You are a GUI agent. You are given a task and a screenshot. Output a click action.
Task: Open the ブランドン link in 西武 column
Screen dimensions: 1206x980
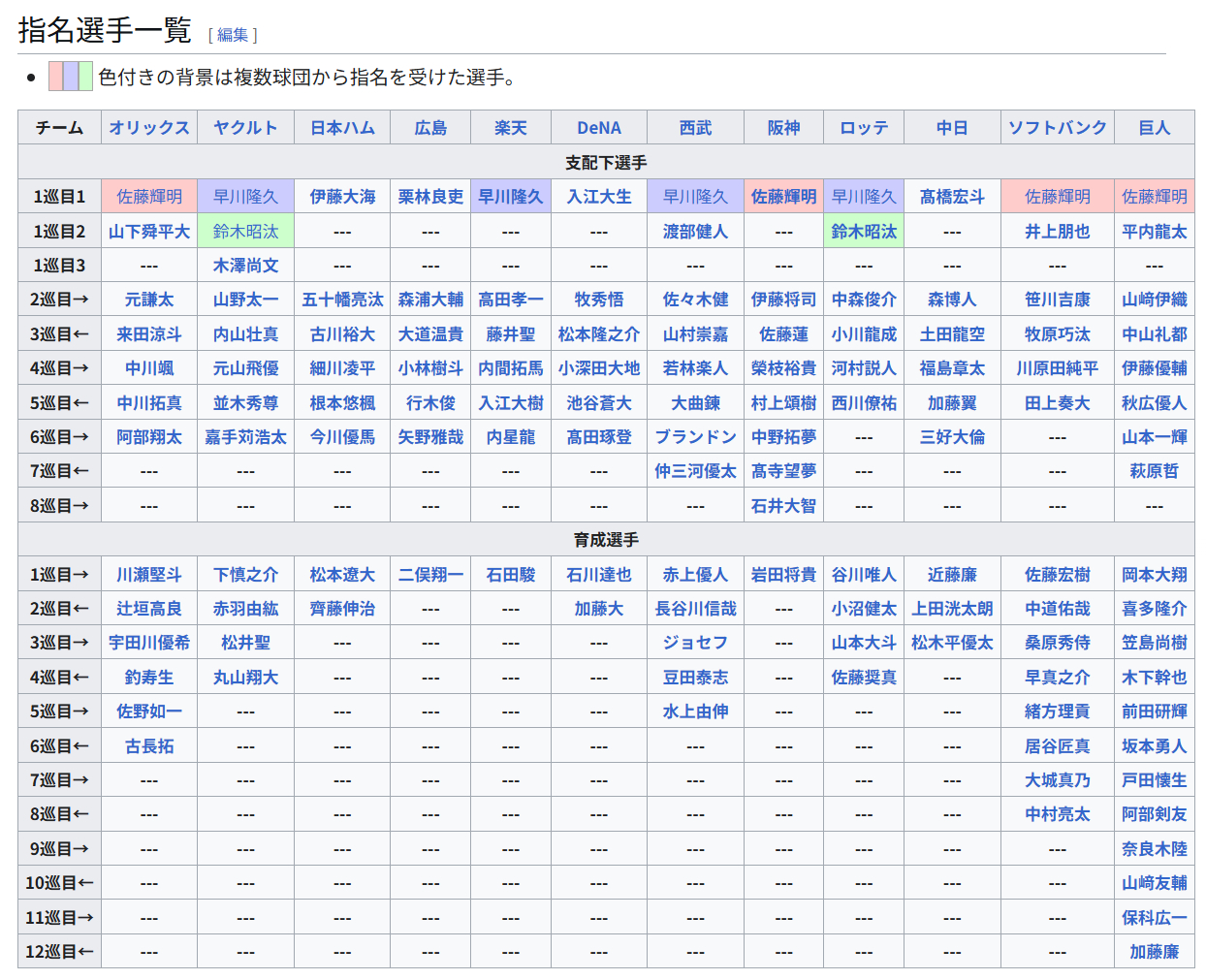pos(695,437)
